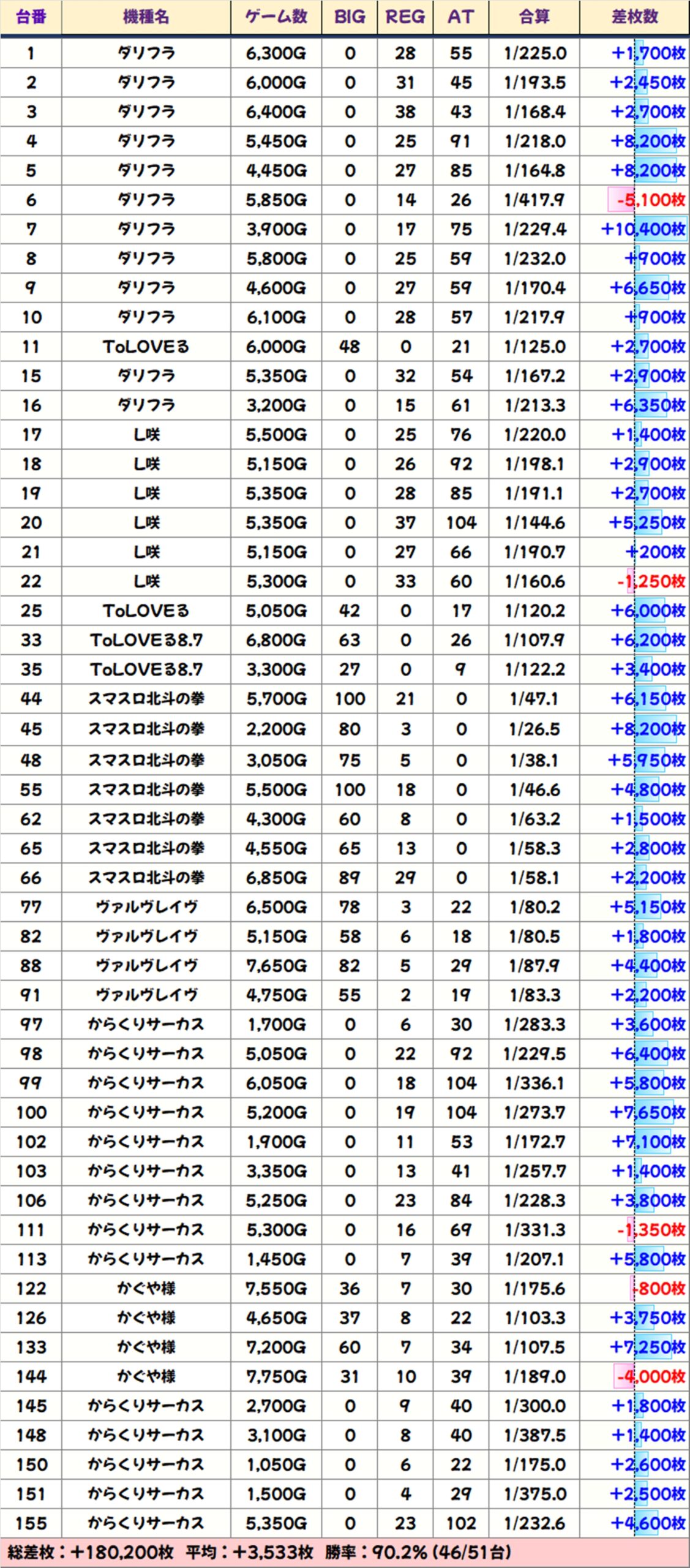The height and width of the screenshot is (1568, 690).
Task: Select スマスロ北斗の拳 in row 44
Action: click(x=146, y=699)
